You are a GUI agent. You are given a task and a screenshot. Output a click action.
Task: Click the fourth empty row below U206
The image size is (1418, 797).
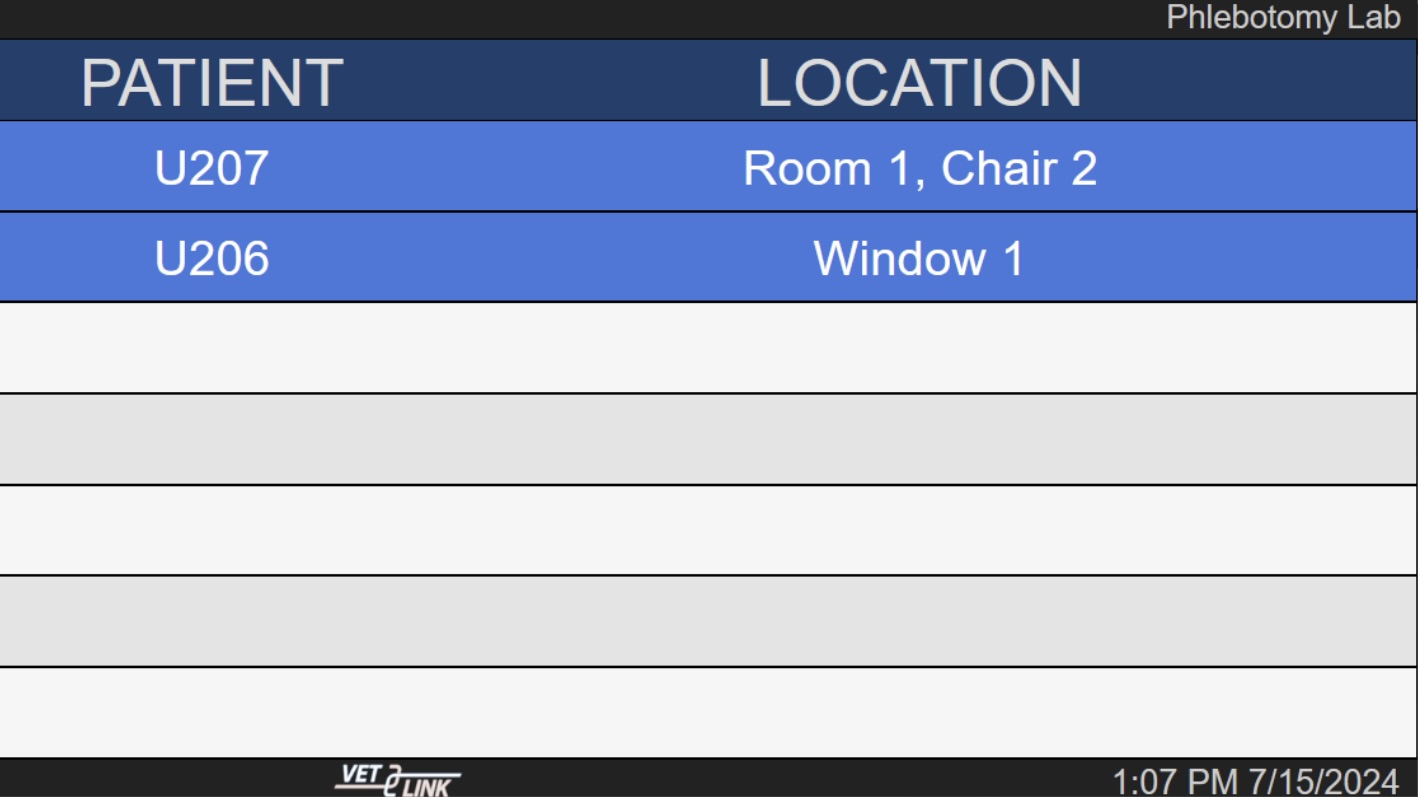tap(708, 621)
